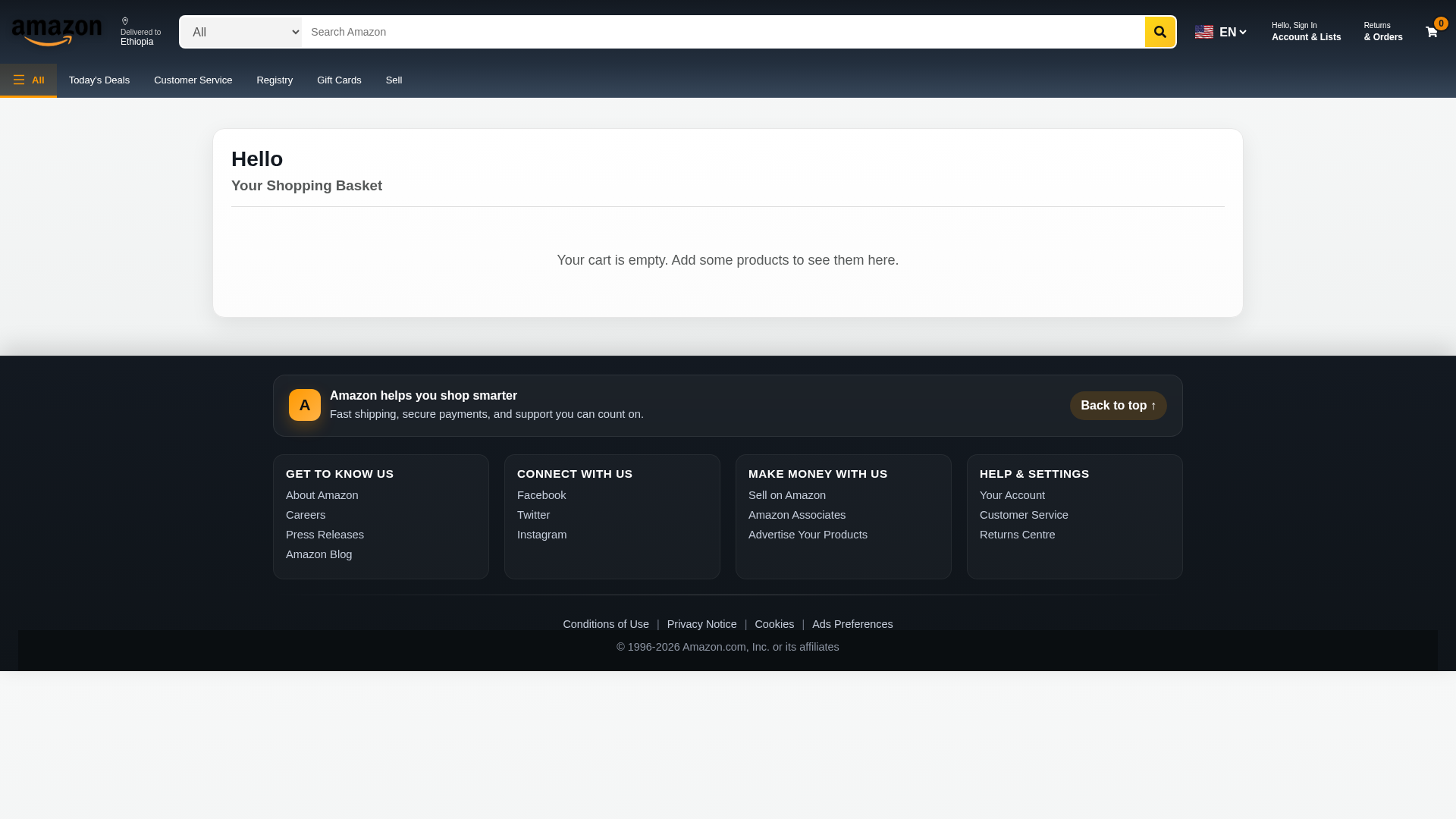The image size is (1456, 819).
Task: Click the Amazon logo
Action: [57, 33]
